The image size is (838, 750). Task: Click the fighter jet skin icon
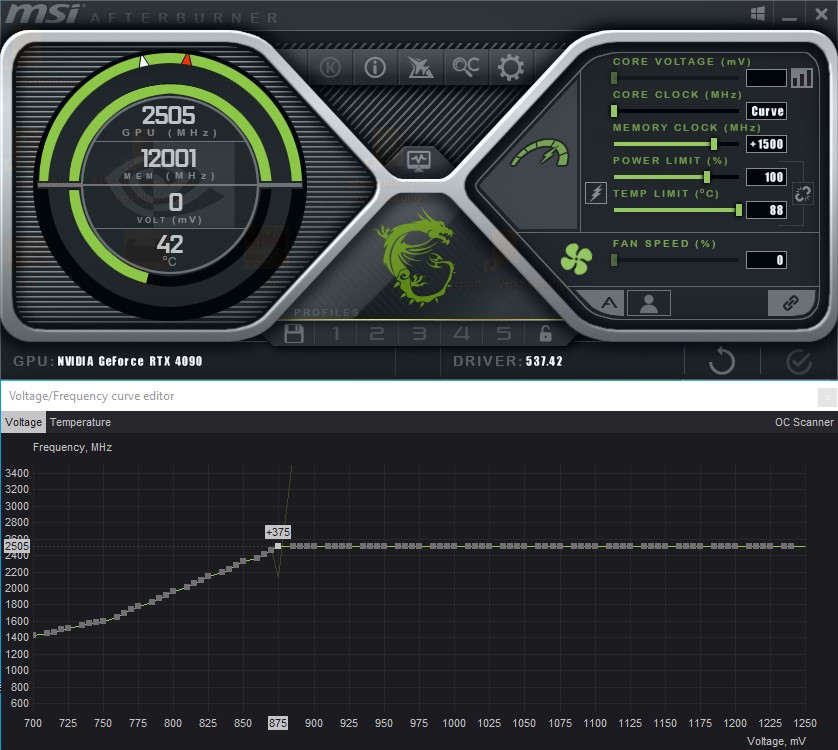[420, 67]
